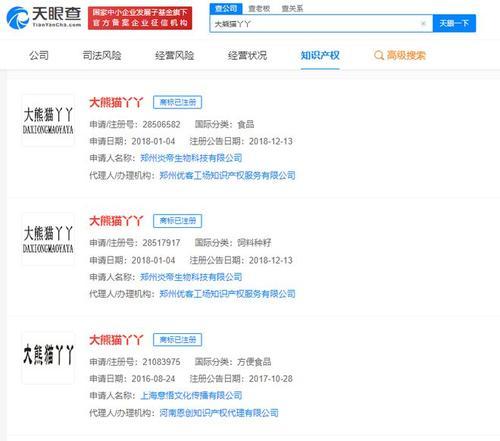Open trademark thumbnail for registration 28517917
This screenshot has height=441, width=500.
point(48,239)
